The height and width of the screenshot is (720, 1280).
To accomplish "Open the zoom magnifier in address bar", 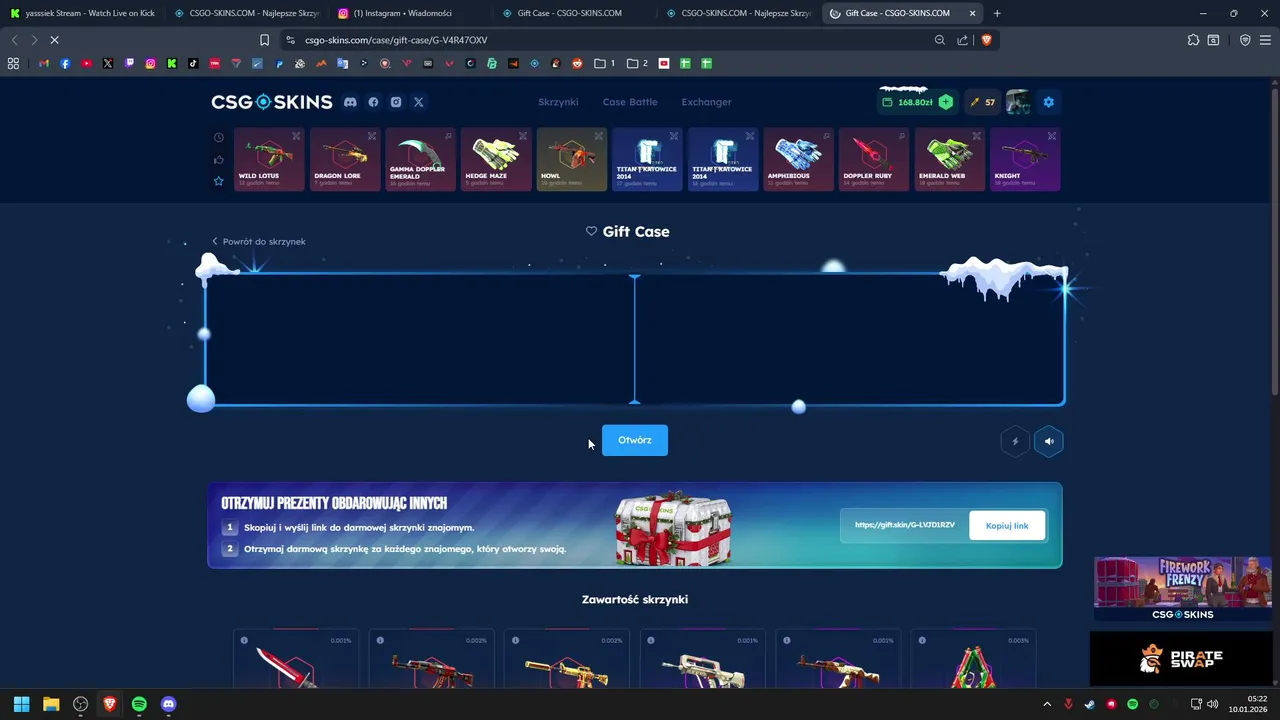I will coord(940,40).
